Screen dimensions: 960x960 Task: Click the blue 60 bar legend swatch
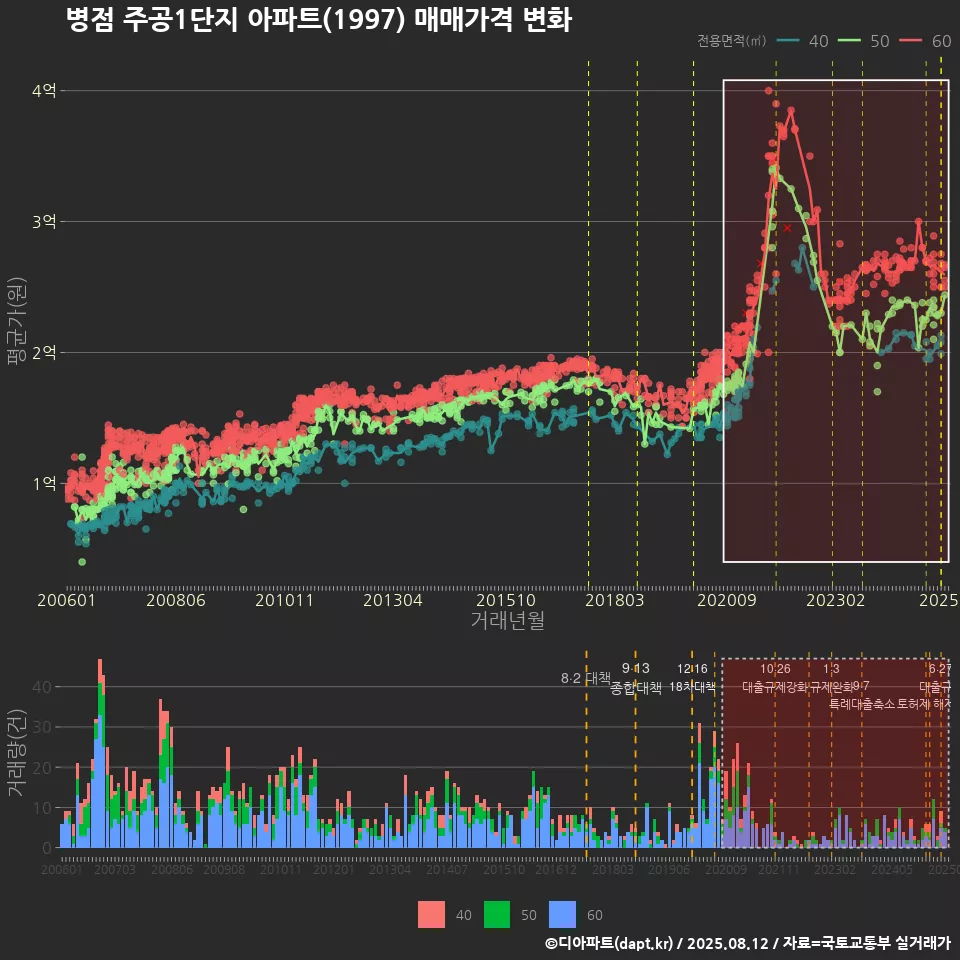pos(563,915)
